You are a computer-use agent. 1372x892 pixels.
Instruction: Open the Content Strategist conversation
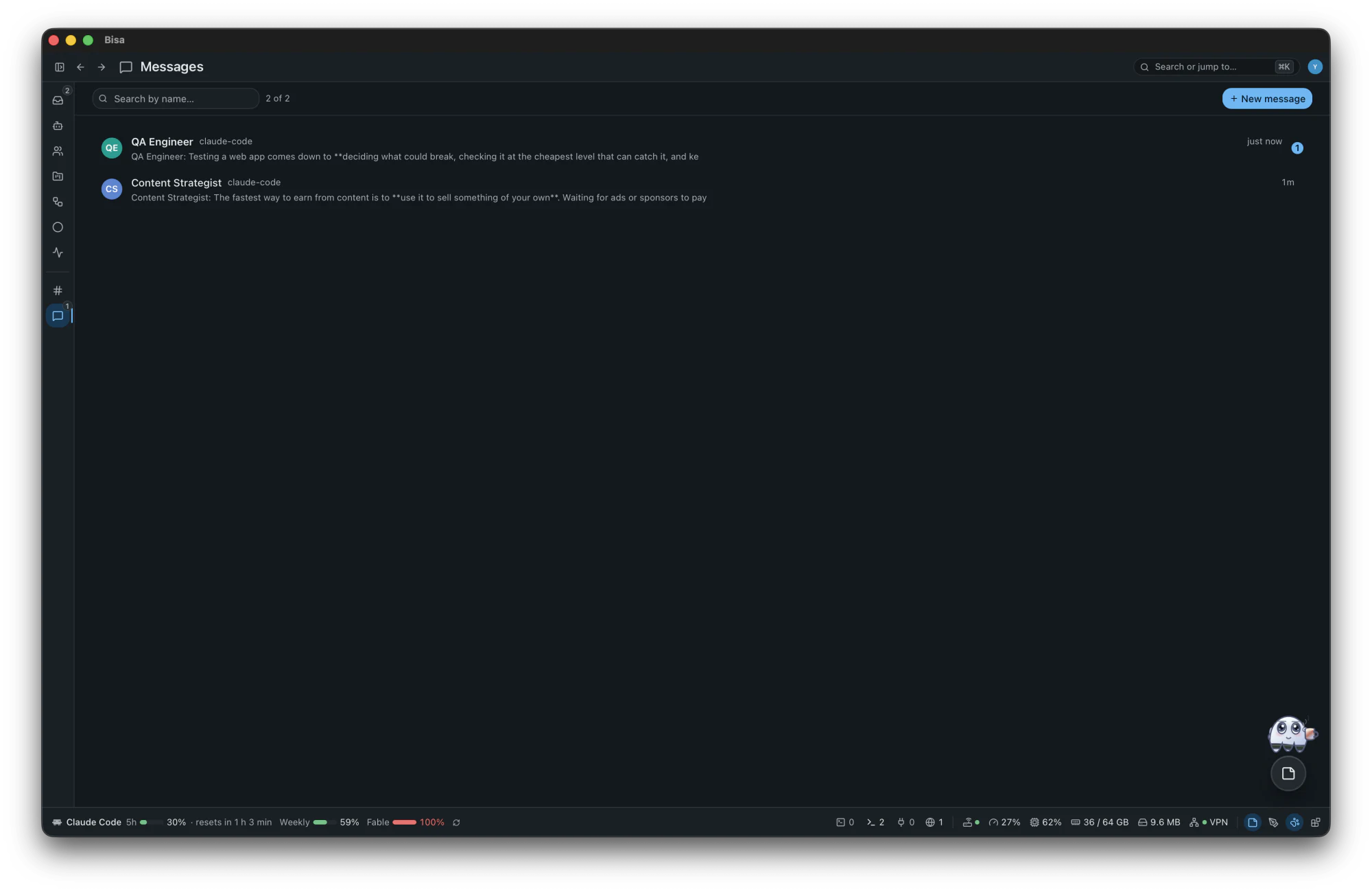tap(702, 189)
